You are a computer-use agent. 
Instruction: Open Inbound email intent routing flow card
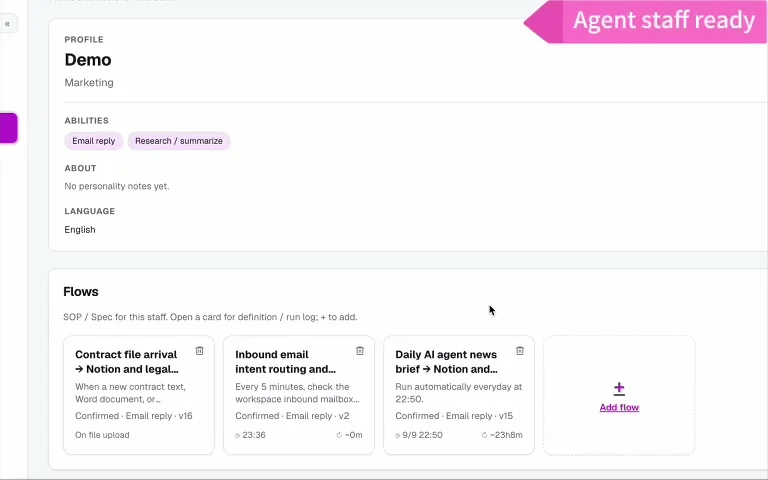pyautogui.click(x=299, y=395)
